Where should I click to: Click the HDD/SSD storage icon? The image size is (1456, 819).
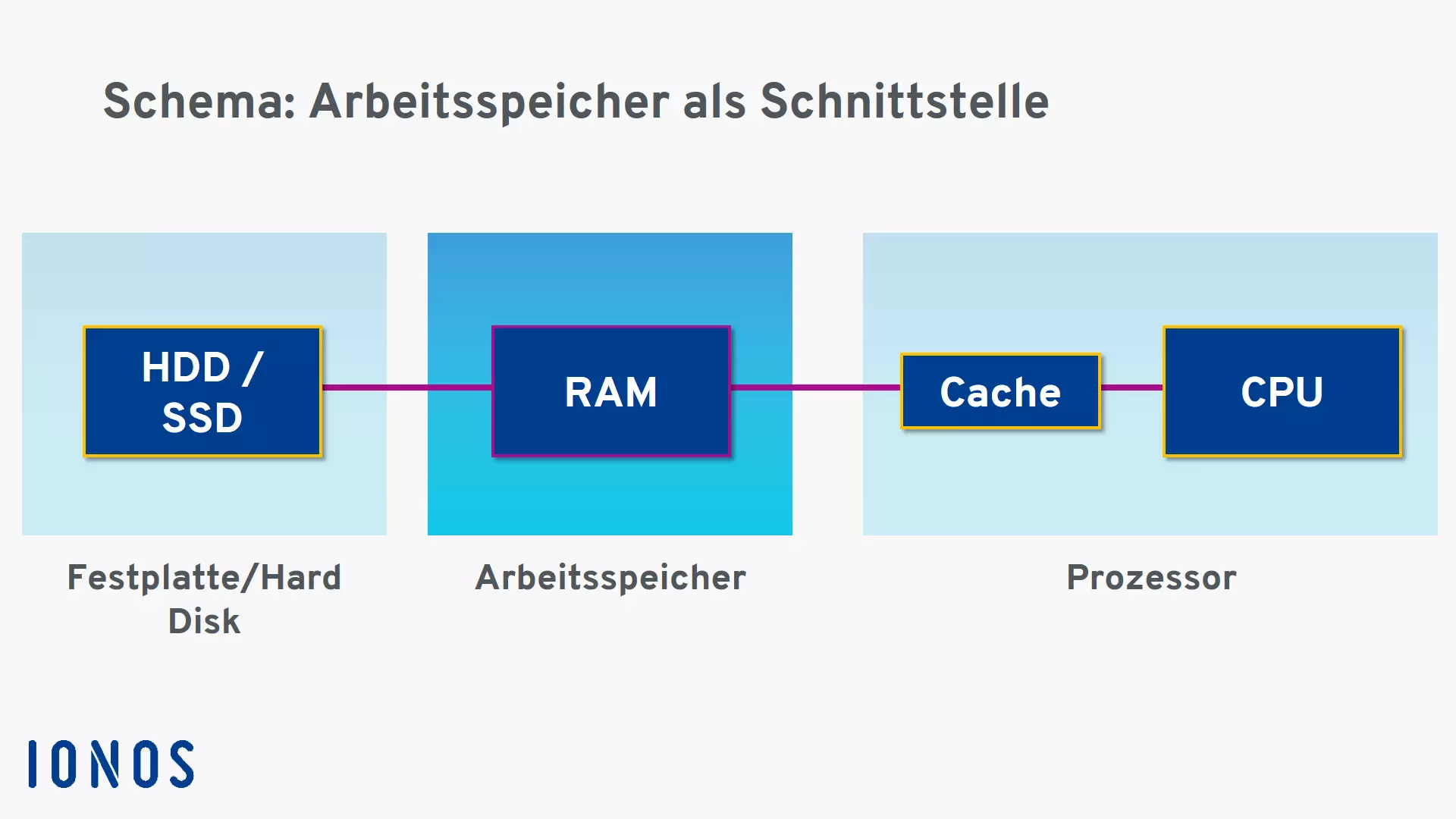[201, 391]
